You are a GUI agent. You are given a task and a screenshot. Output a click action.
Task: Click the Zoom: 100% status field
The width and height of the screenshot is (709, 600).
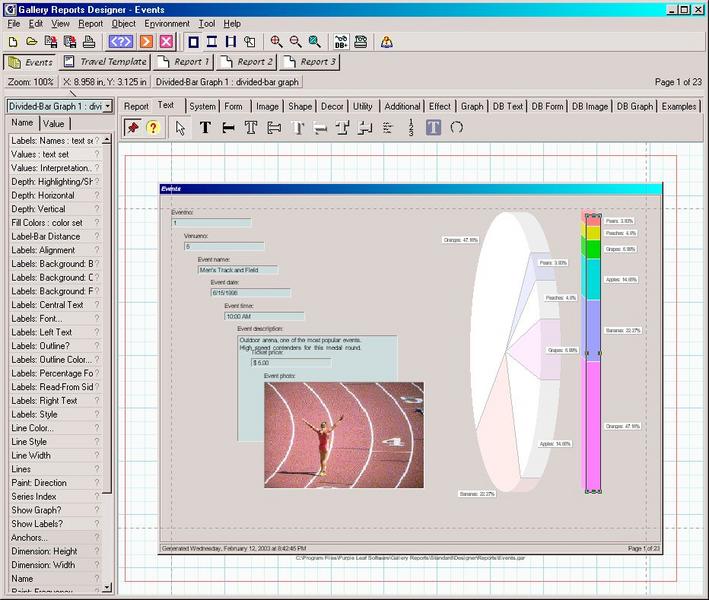pos(31,82)
